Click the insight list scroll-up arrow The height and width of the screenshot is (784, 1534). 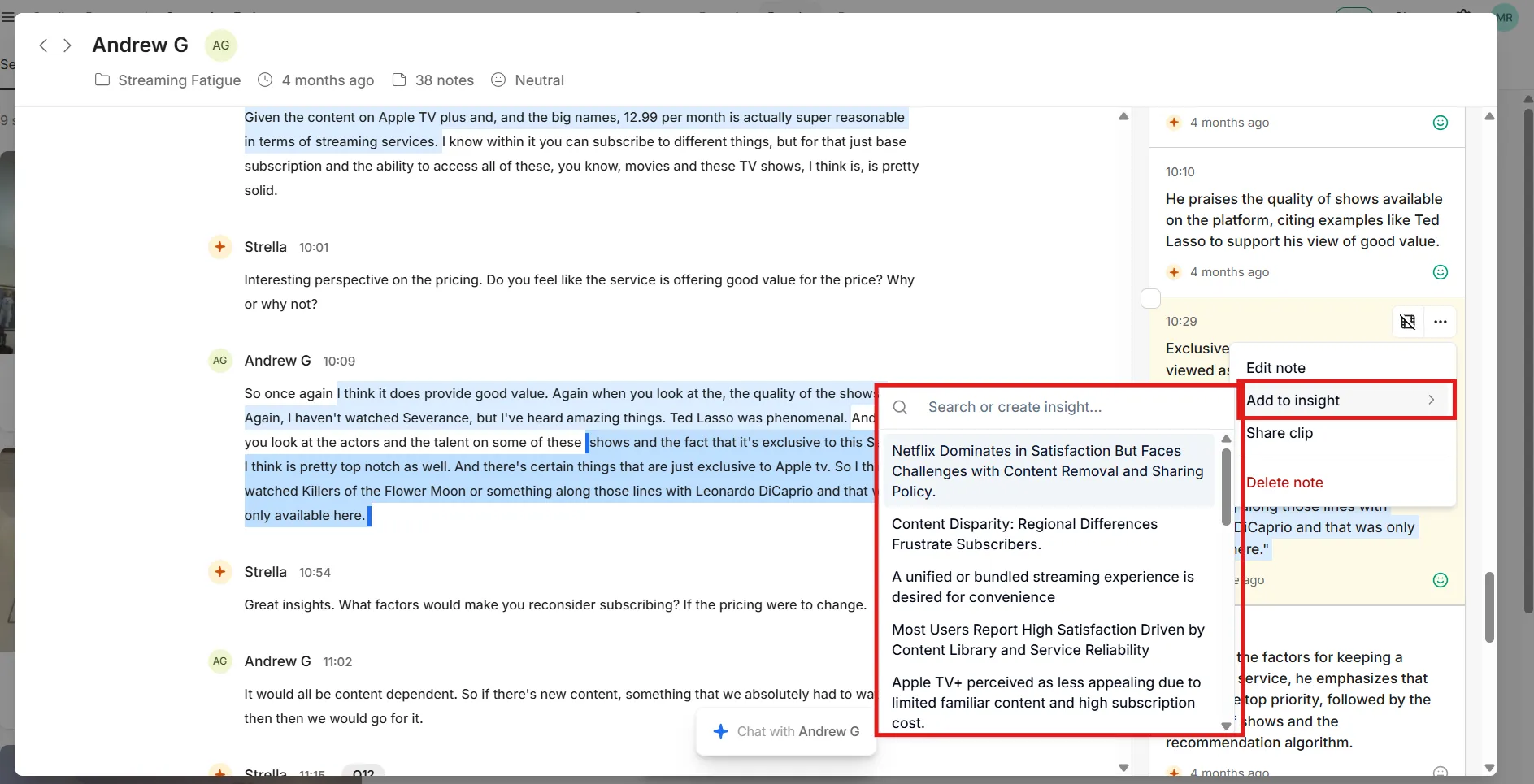1226,439
